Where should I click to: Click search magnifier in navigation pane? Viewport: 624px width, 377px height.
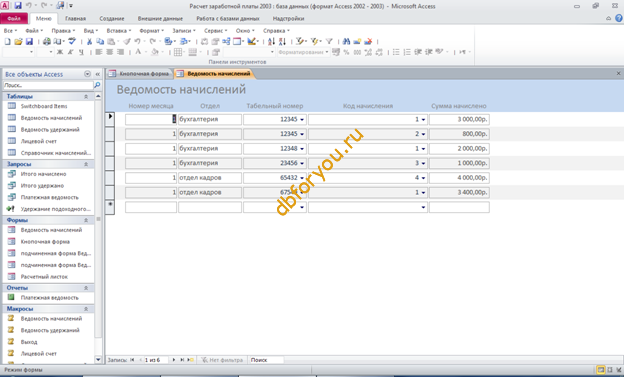[97, 85]
